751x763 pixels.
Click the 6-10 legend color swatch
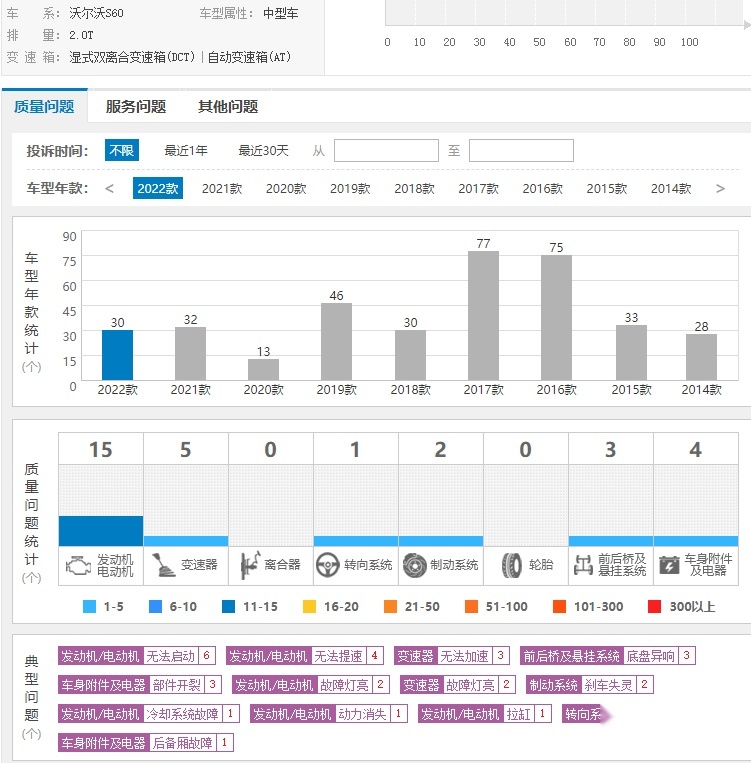155,607
